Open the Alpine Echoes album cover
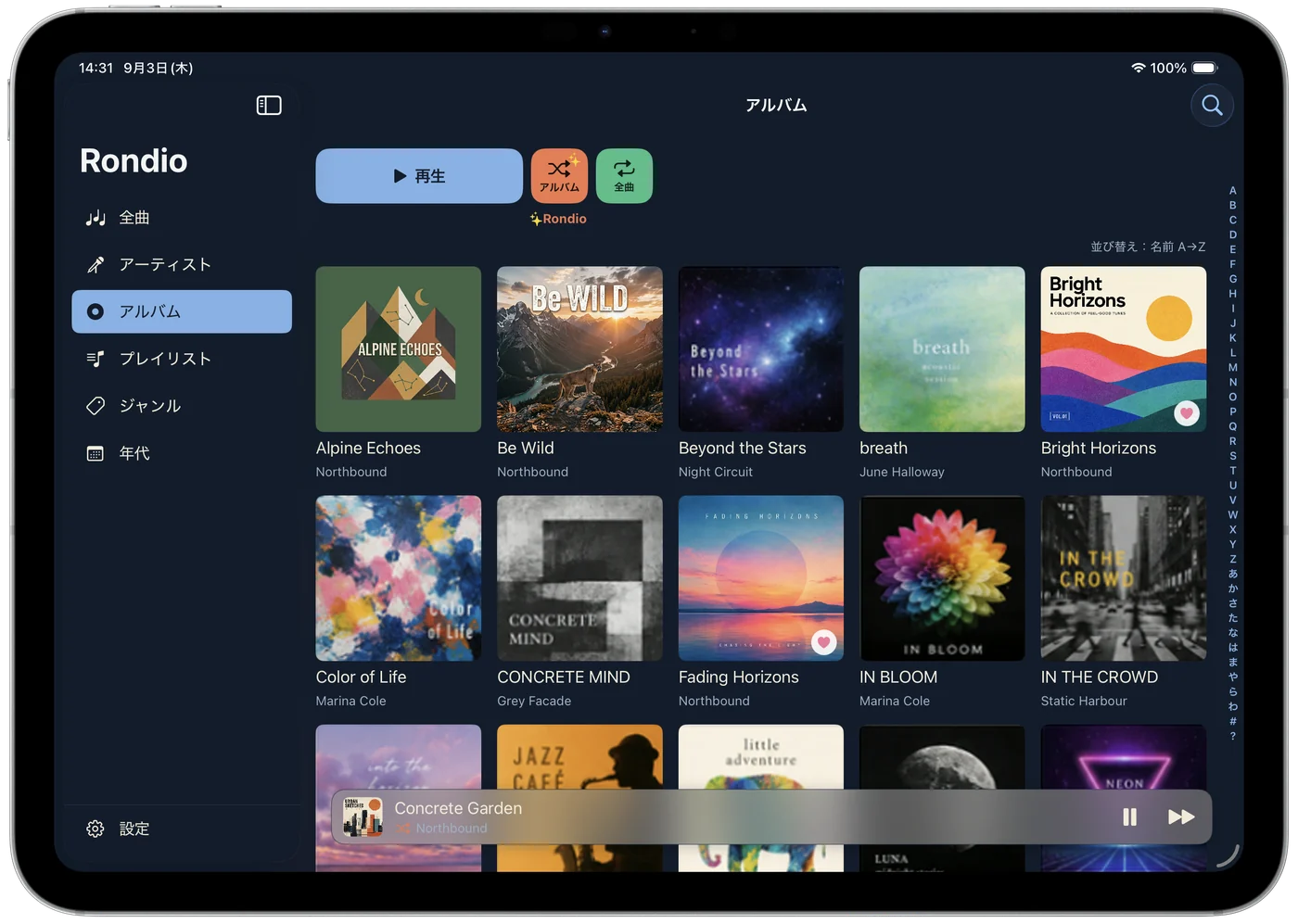The width and height of the screenshot is (1298, 924). coord(399,349)
